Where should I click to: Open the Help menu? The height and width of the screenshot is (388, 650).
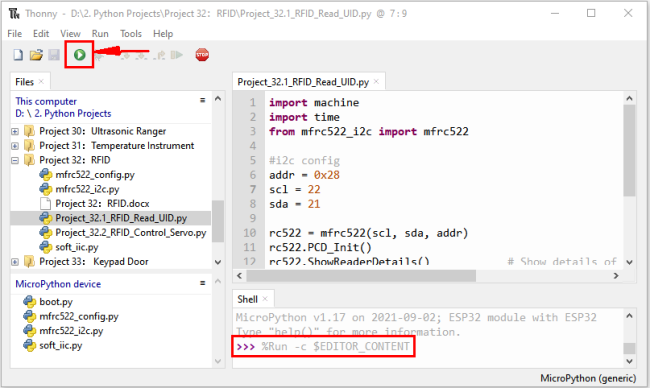(163, 34)
